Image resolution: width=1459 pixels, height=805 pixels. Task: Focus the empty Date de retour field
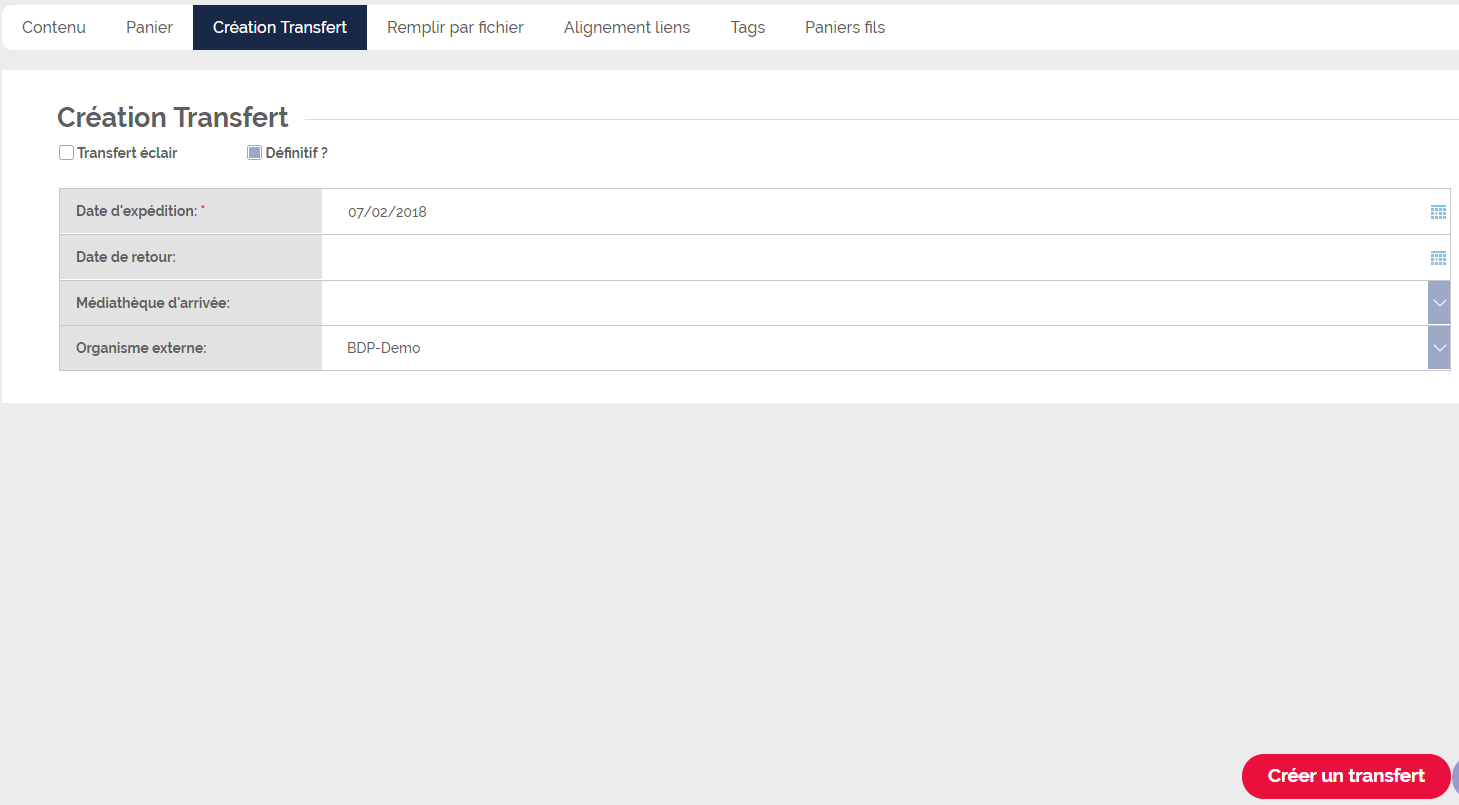pyautogui.click(x=875, y=258)
